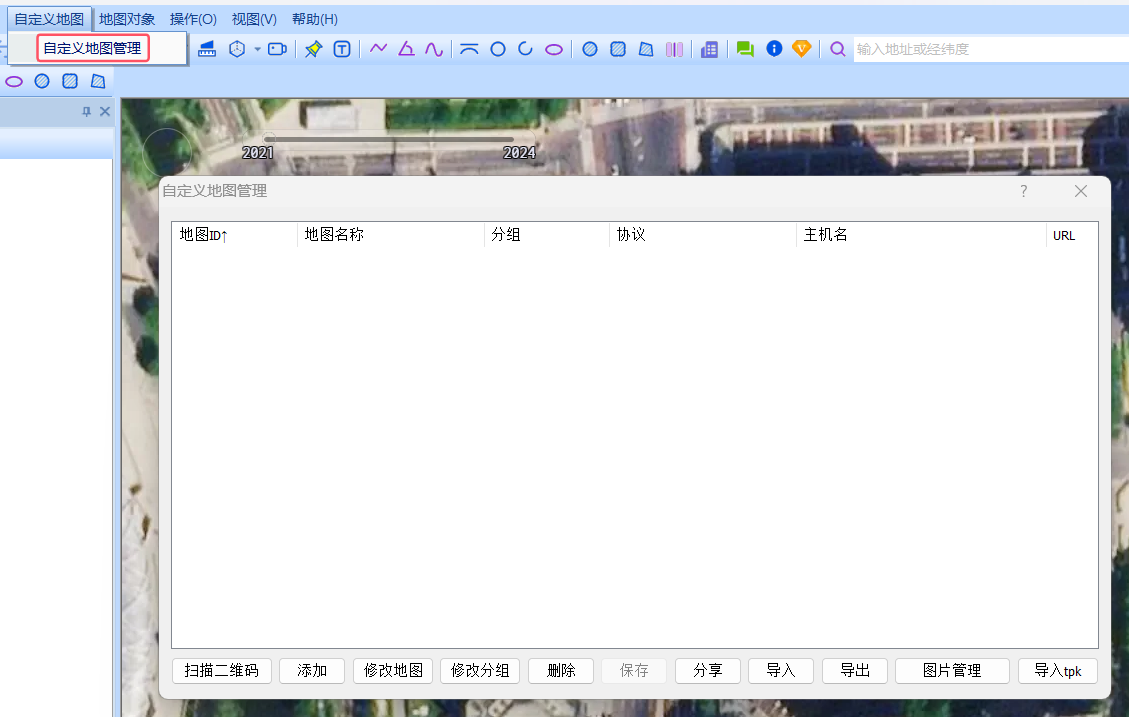Focus the address or coordinates search field
Screen dimensions: 1129x717
[991, 49]
